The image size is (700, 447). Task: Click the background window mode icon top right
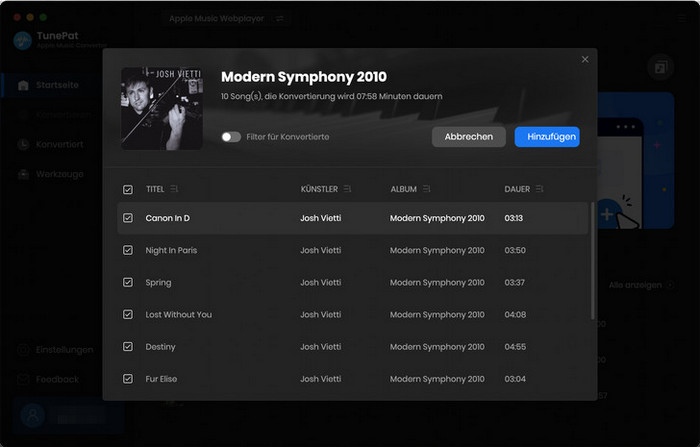tap(660, 67)
